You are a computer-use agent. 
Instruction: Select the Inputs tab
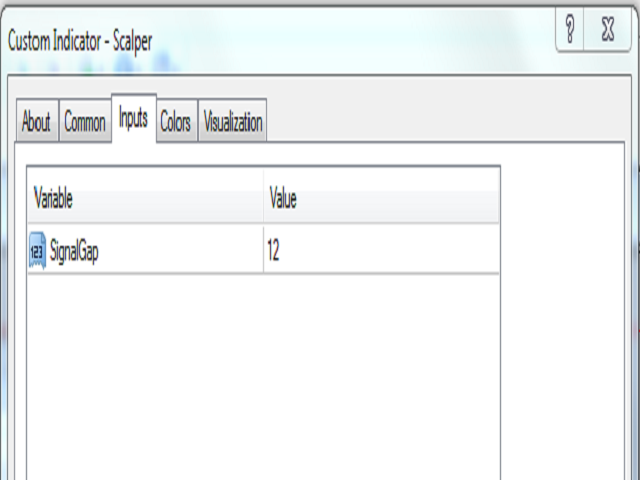click(133, 118)
